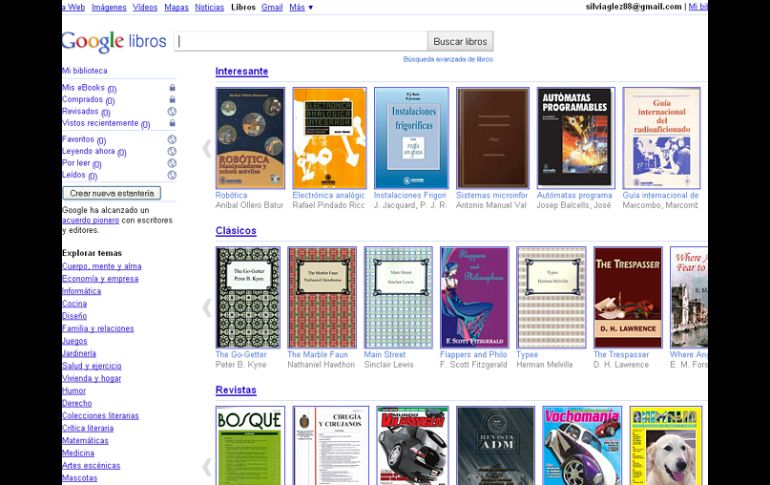Click the lock icon beside Mis eBooks
Screen dimensions: 770x485
[x=172, y=88]
